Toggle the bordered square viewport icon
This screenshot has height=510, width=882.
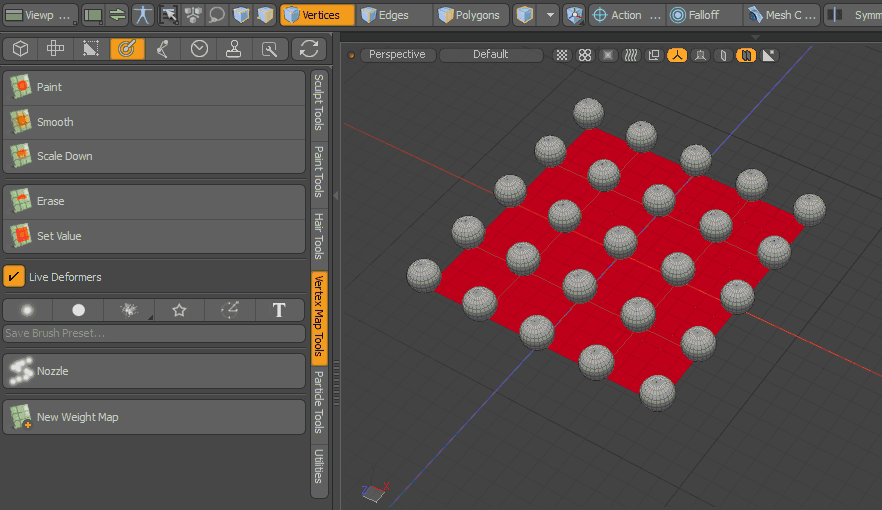coord(608,55)
